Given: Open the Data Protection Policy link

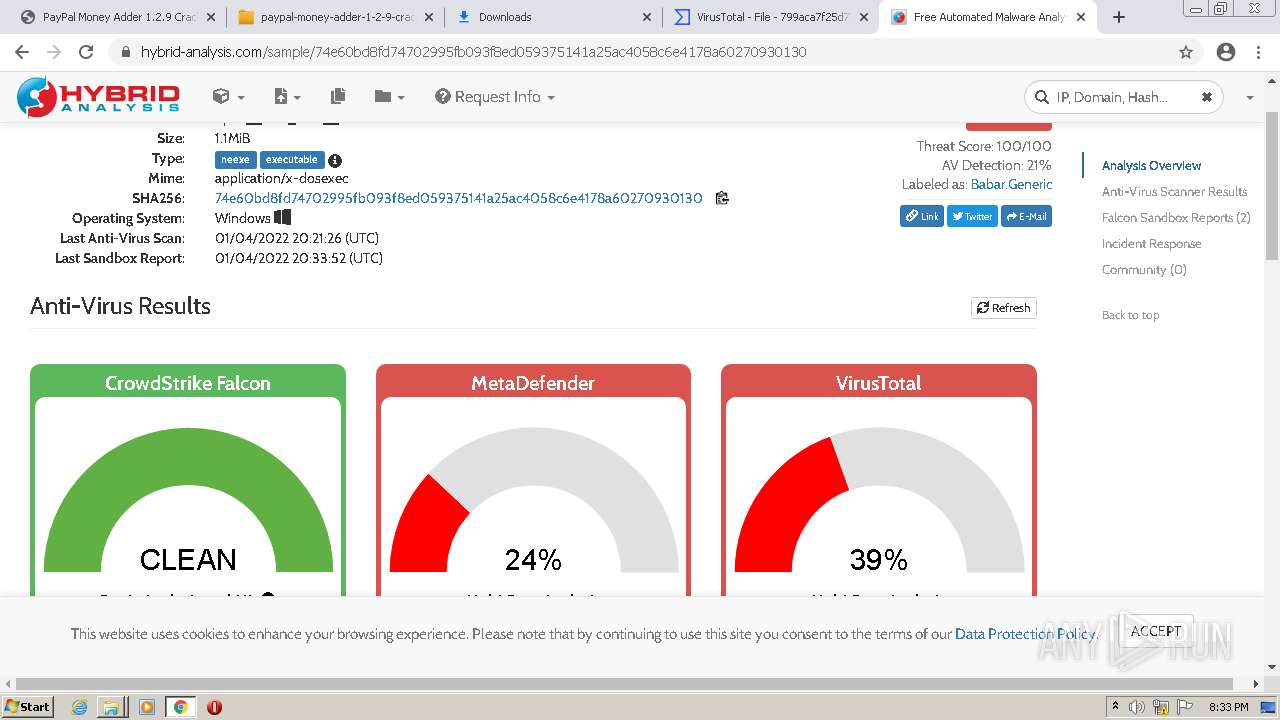Looking at the screenshot, I should coord(1025,634).
